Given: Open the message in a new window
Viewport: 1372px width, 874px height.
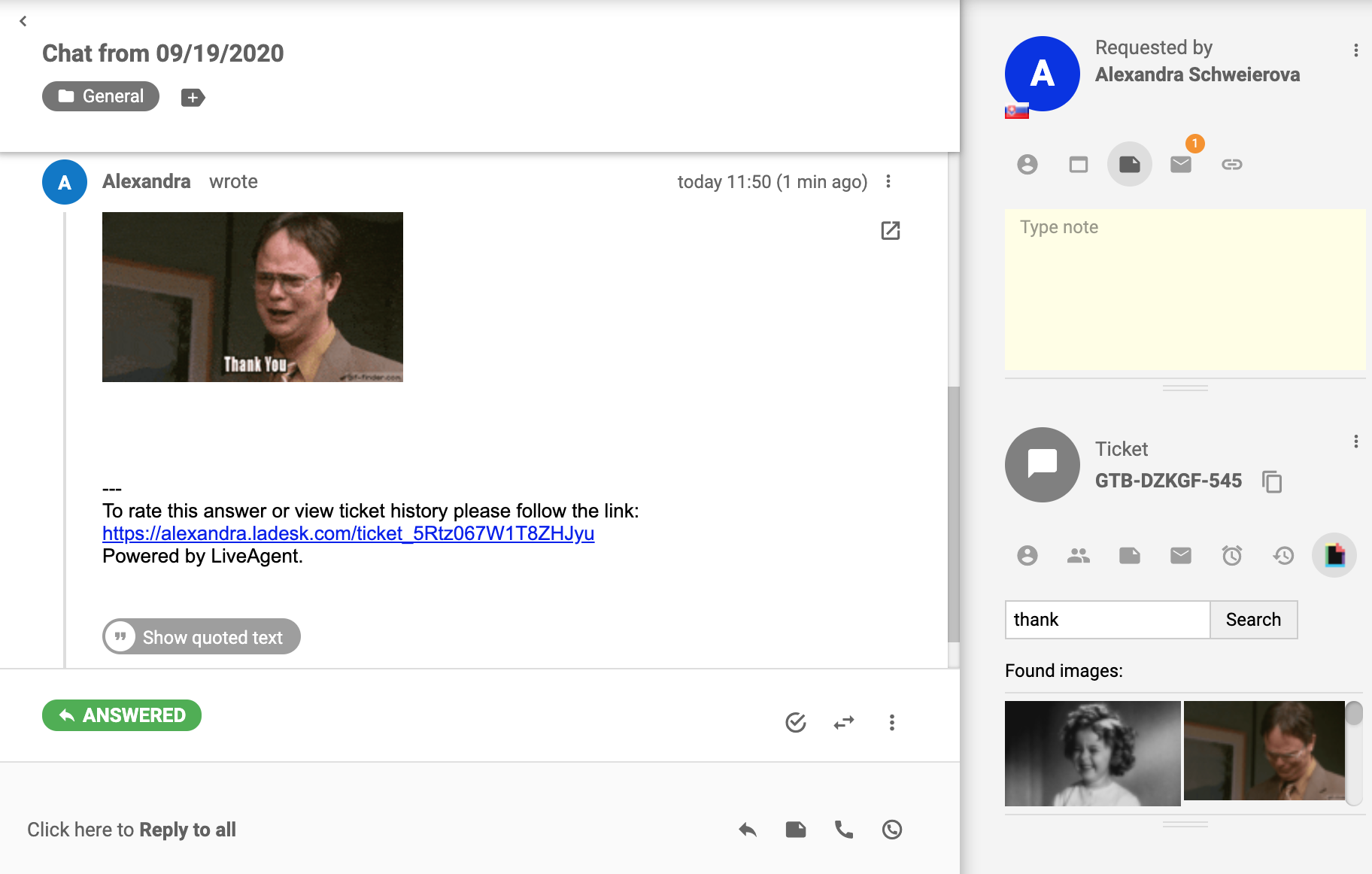Looking at the screenshot, I should (891, 230).
